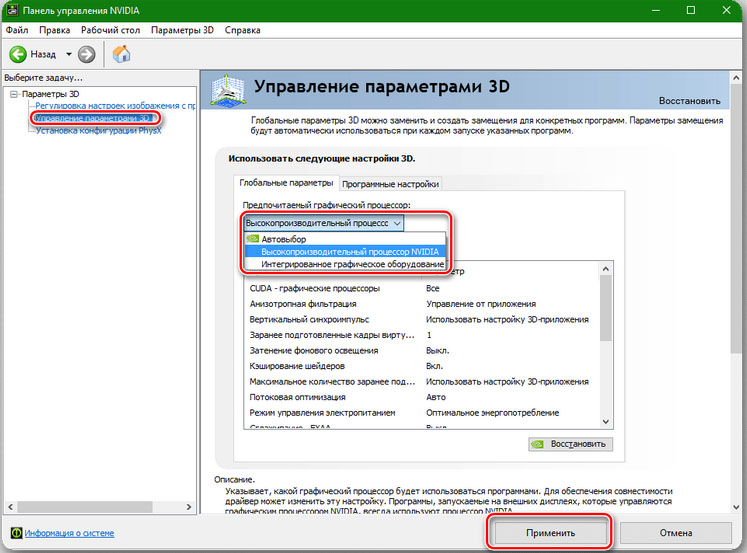Click the task tree horizontal scroll right arrow
747x553 pixels.
(189, 507)
